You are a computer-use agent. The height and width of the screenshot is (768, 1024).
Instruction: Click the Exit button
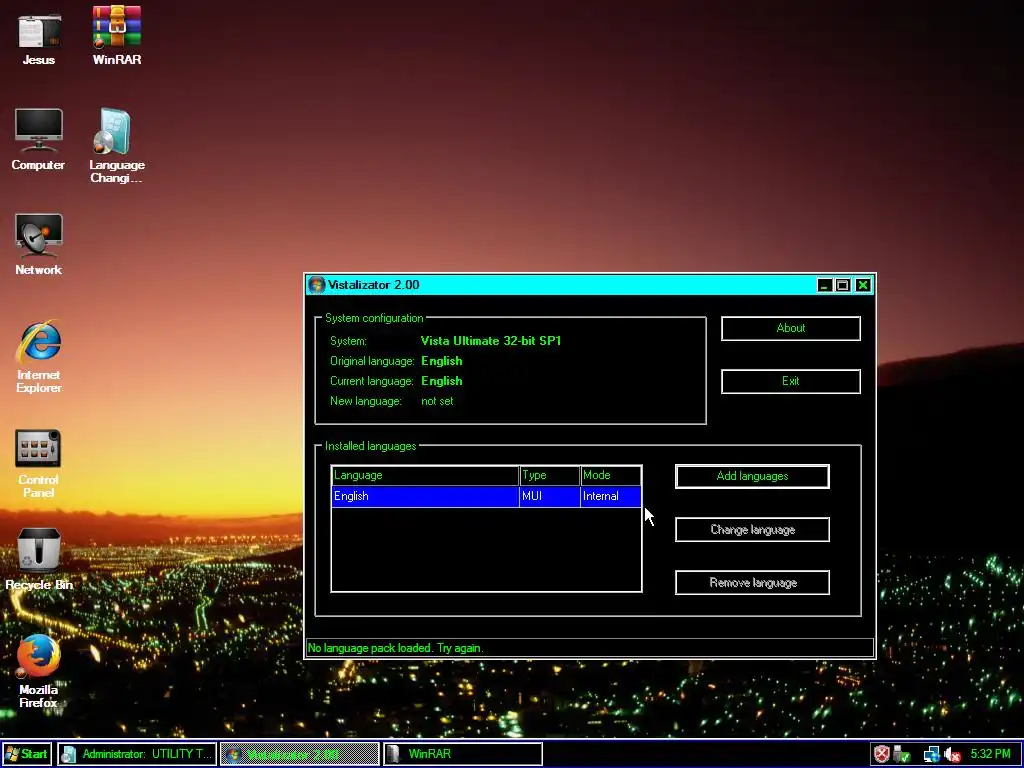point(791,381)
